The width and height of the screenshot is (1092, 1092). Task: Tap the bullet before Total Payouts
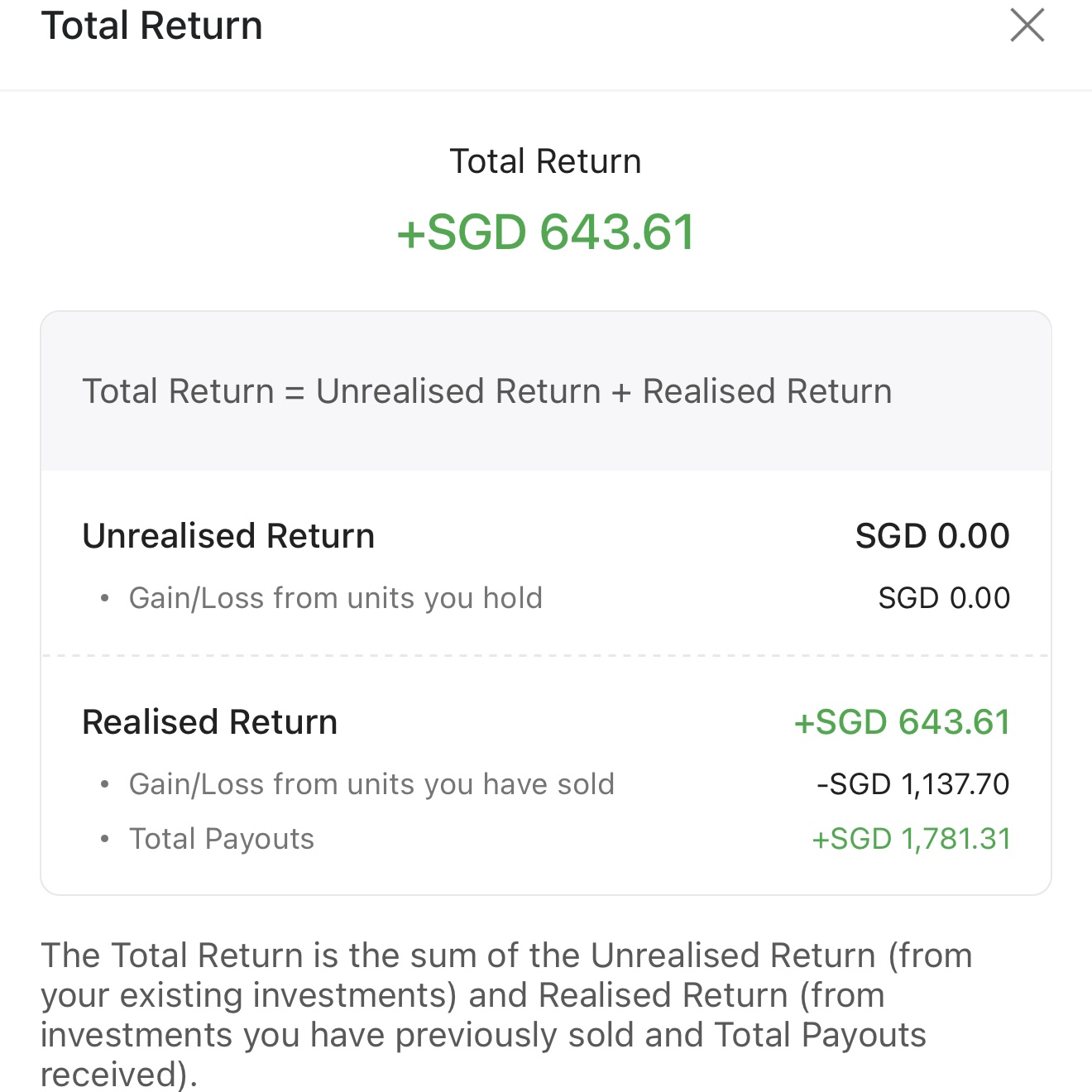(104, 839)
